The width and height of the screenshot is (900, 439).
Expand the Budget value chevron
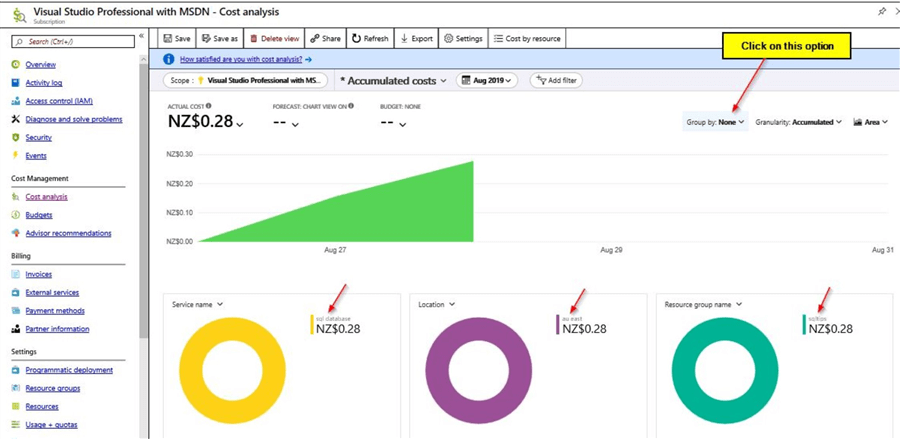tap(403, 125)
